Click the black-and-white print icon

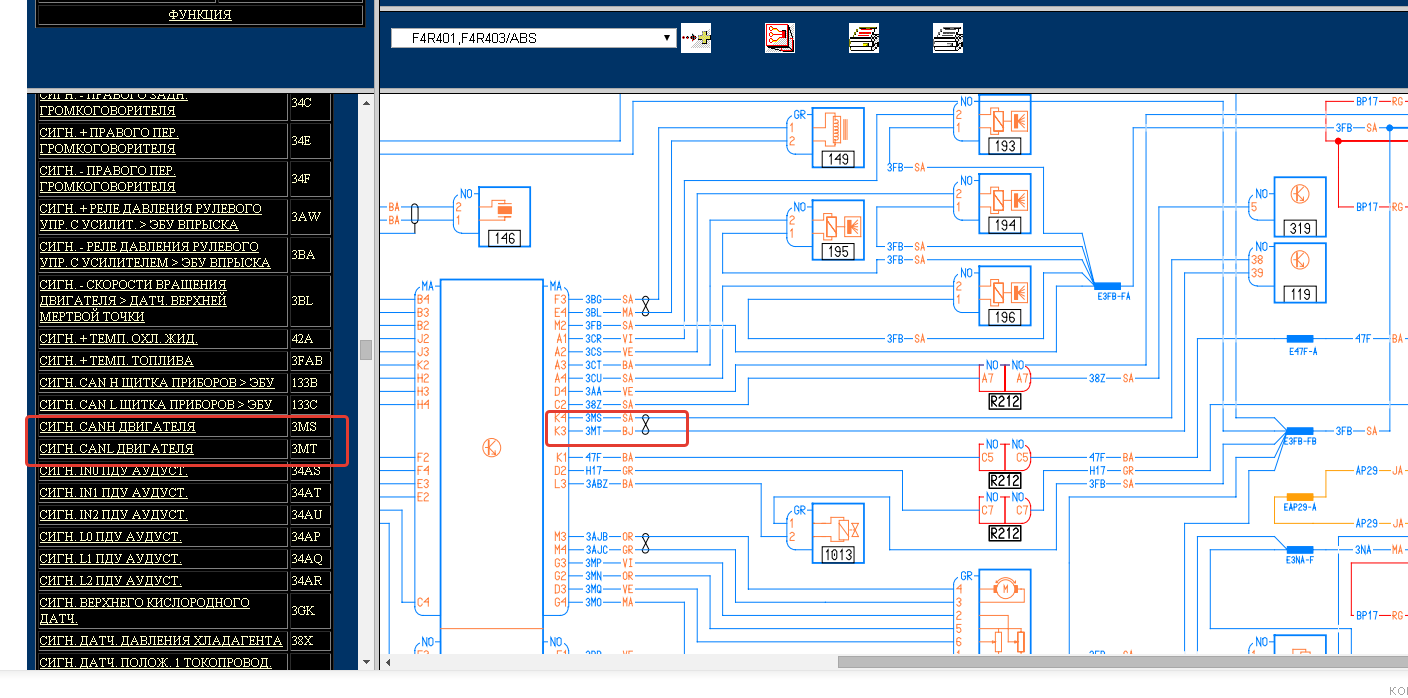point(948,38)
